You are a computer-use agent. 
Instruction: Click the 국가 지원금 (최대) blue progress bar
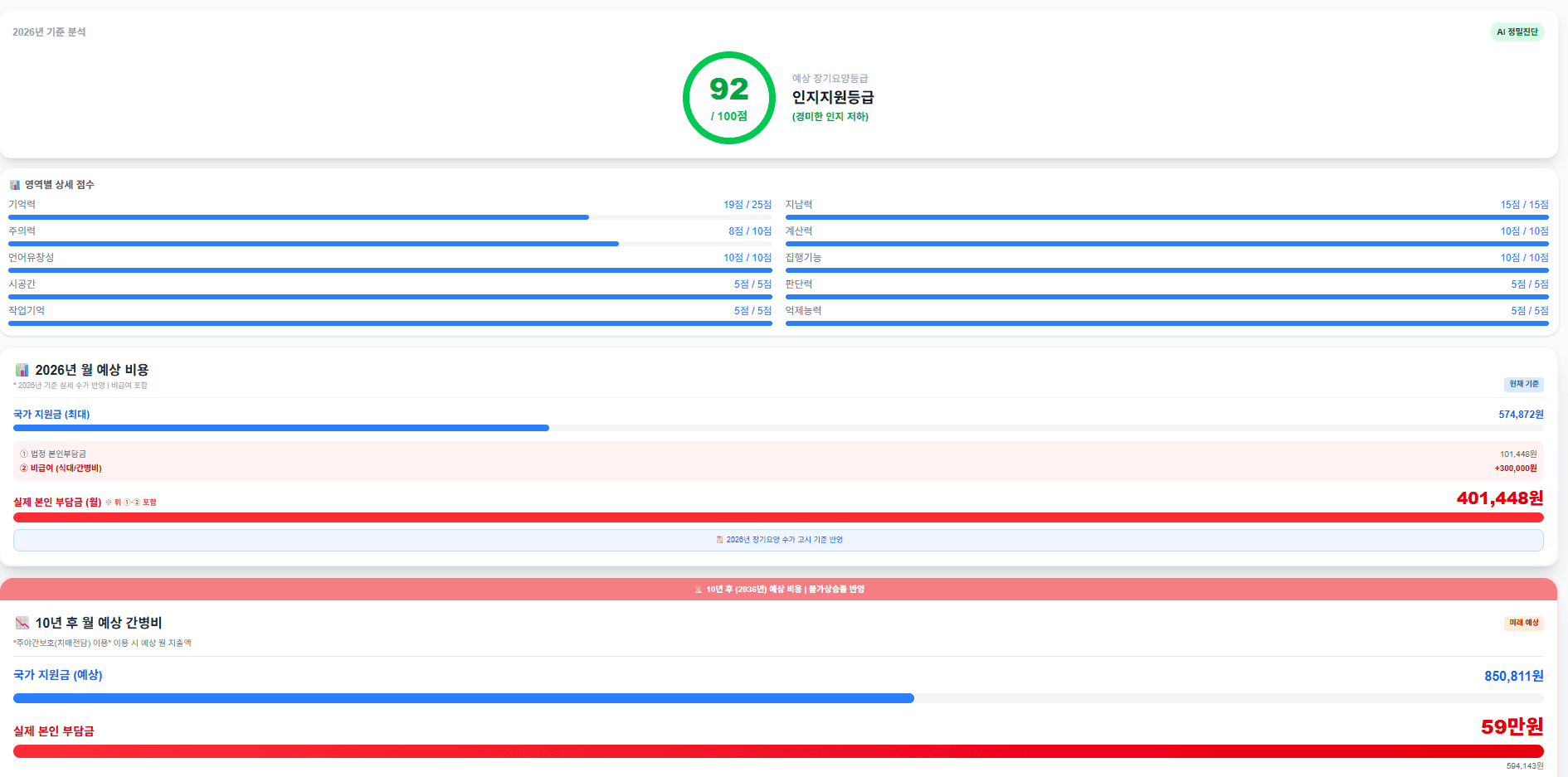coord(778,428)
